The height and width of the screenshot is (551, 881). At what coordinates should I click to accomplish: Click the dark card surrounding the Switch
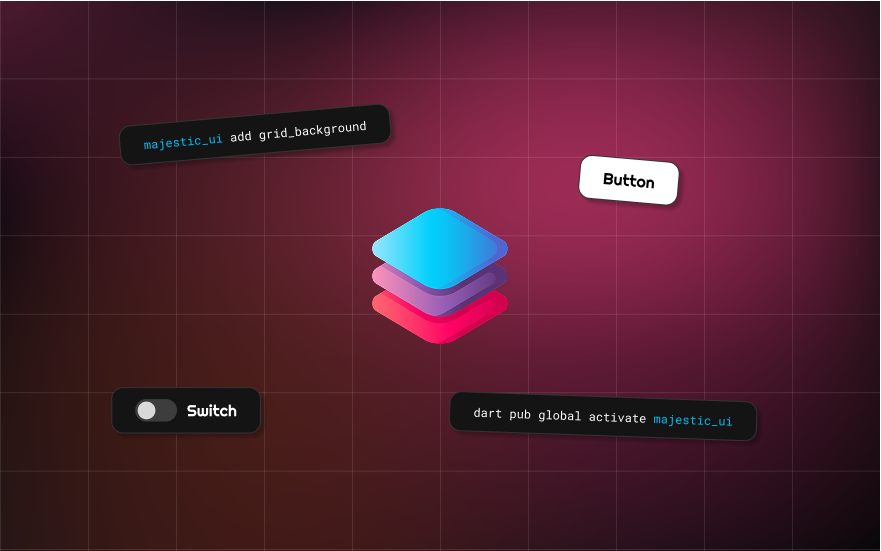tap(186, 411)
